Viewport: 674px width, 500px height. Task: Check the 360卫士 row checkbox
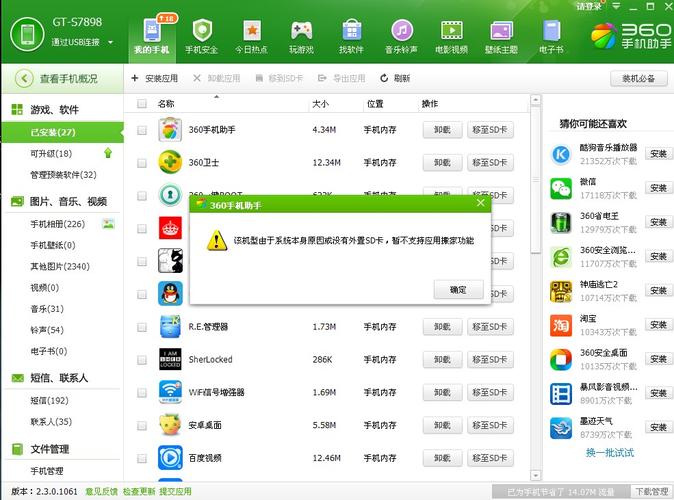[x=141, y=163]
